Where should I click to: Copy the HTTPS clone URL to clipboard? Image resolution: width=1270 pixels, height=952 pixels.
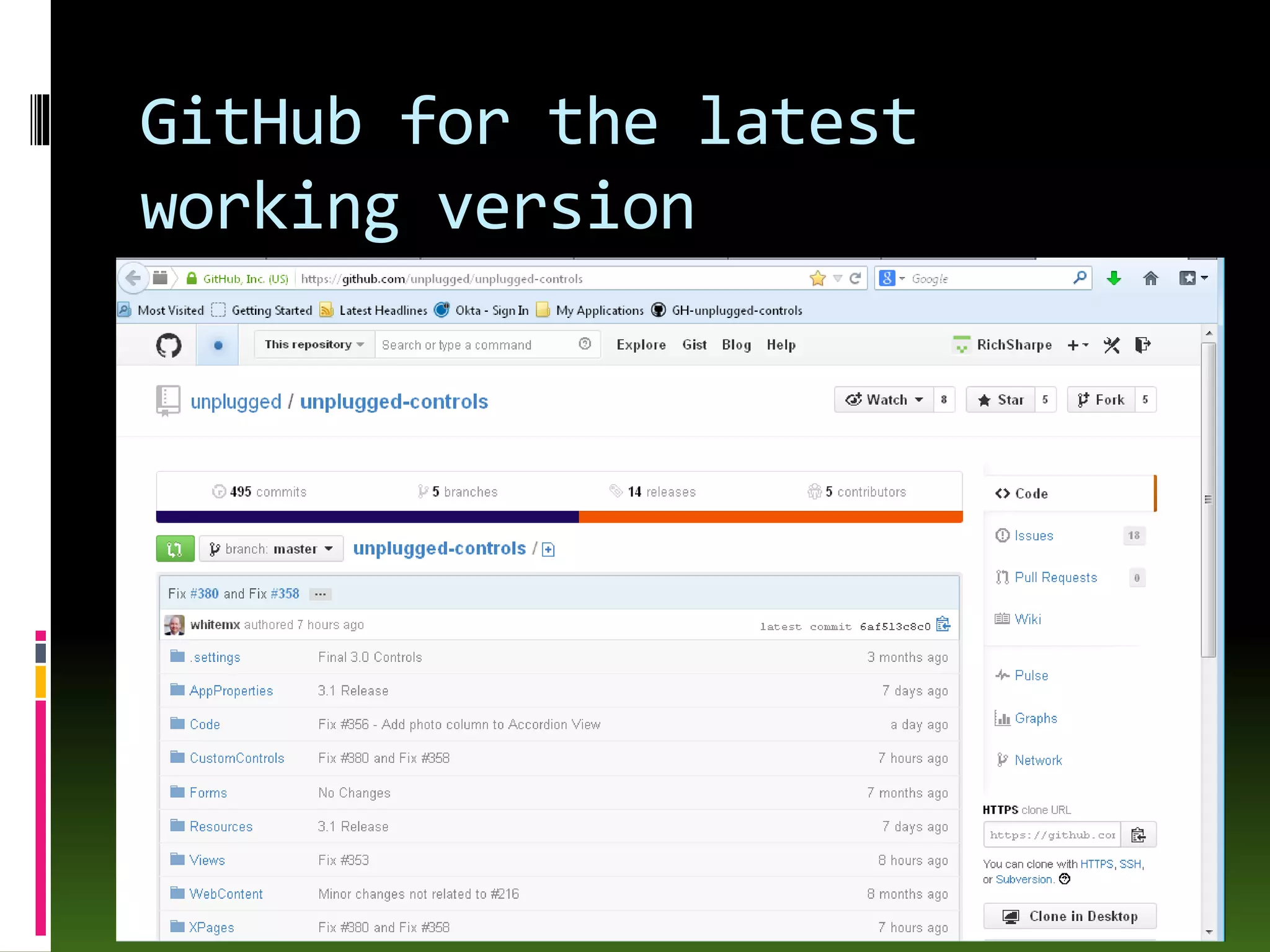coord(1138,835)
